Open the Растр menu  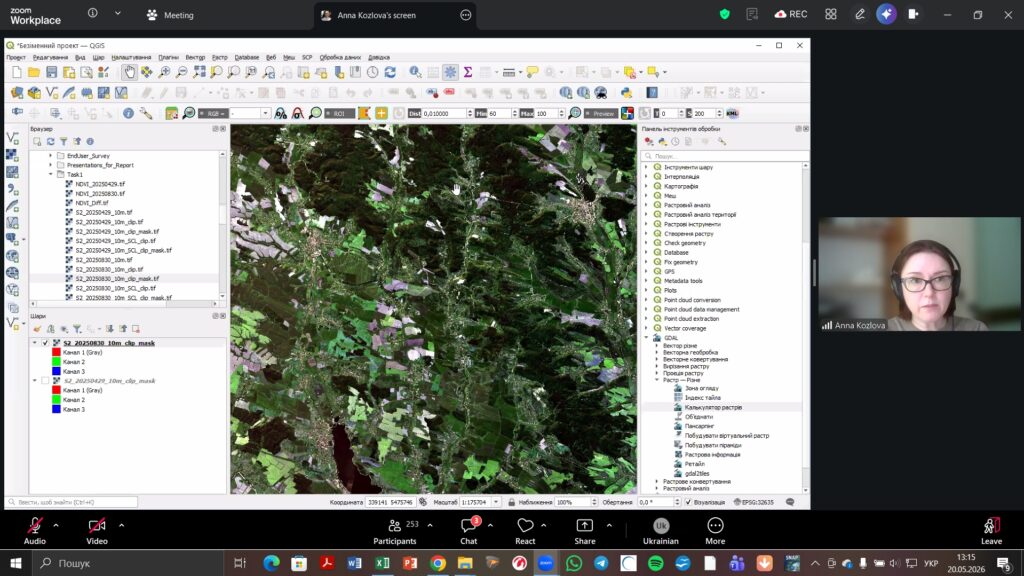(219, 57)
